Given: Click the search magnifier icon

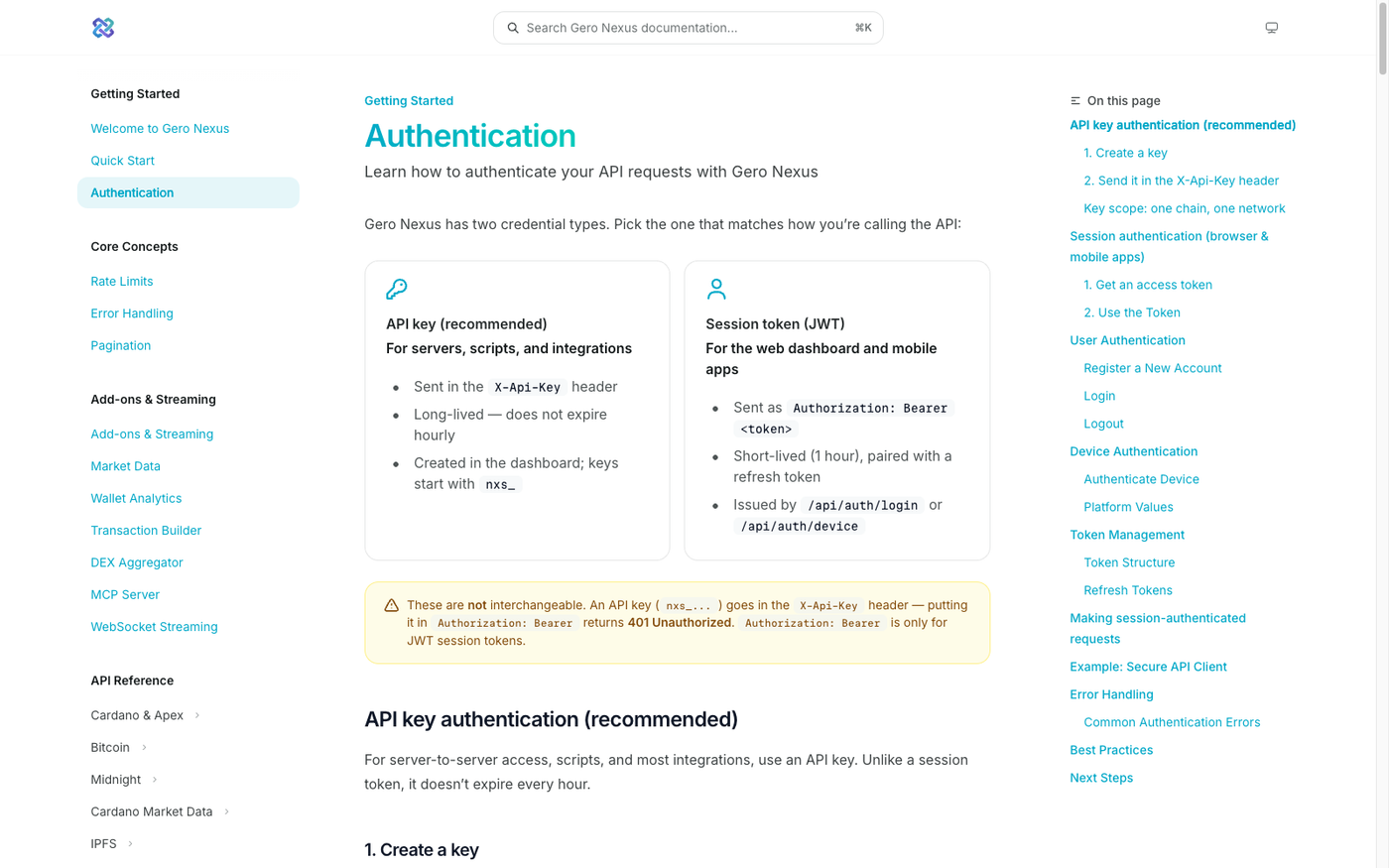Looking at the screenshot, I should (513, 28).
